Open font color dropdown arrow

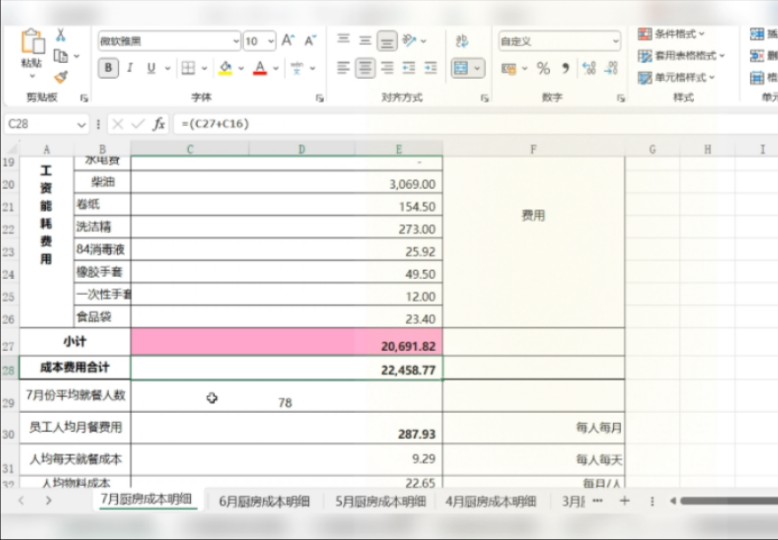276,68
